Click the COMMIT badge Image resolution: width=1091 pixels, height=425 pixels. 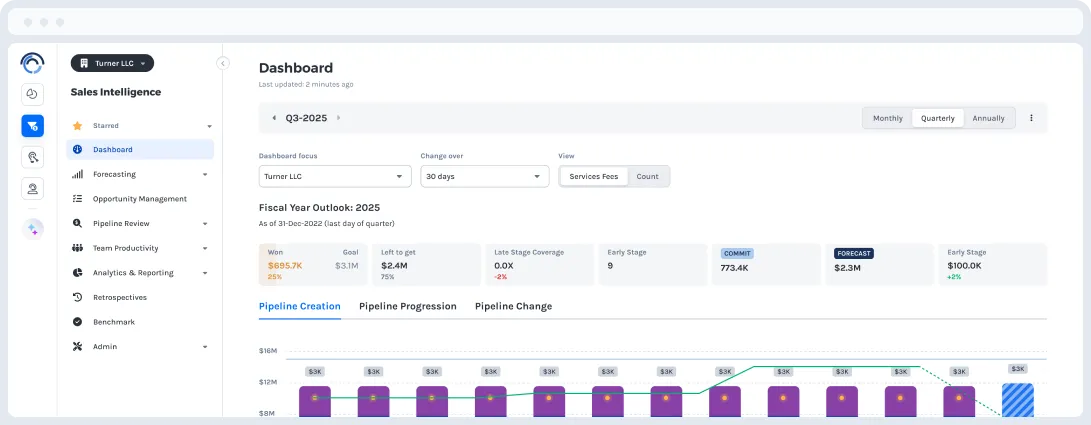click(737, 254)
